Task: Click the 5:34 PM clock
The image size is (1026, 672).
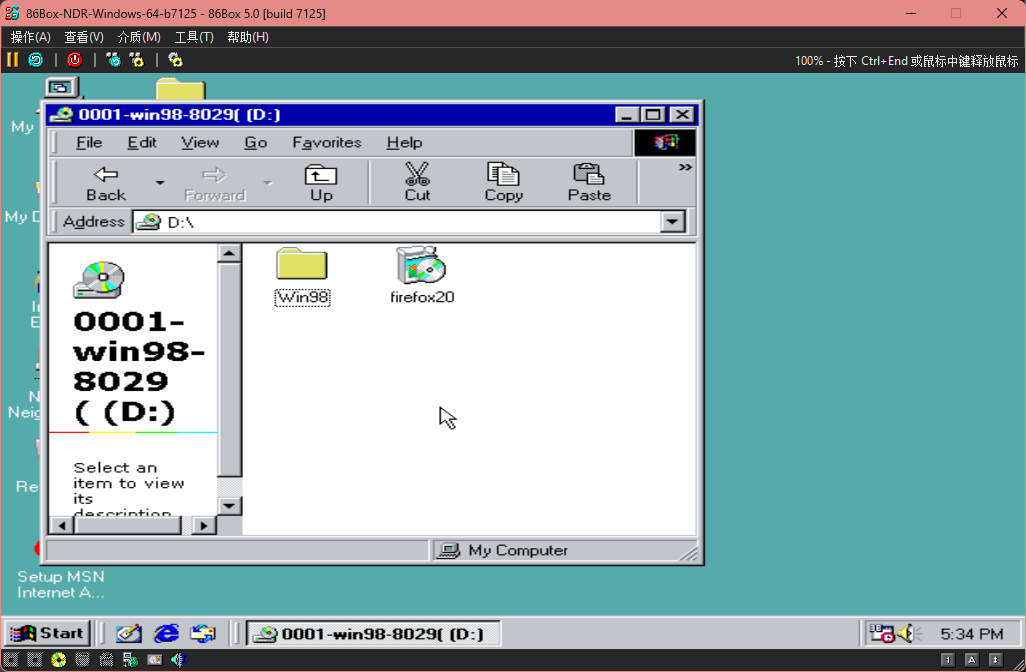Action: tap(971, 634)
